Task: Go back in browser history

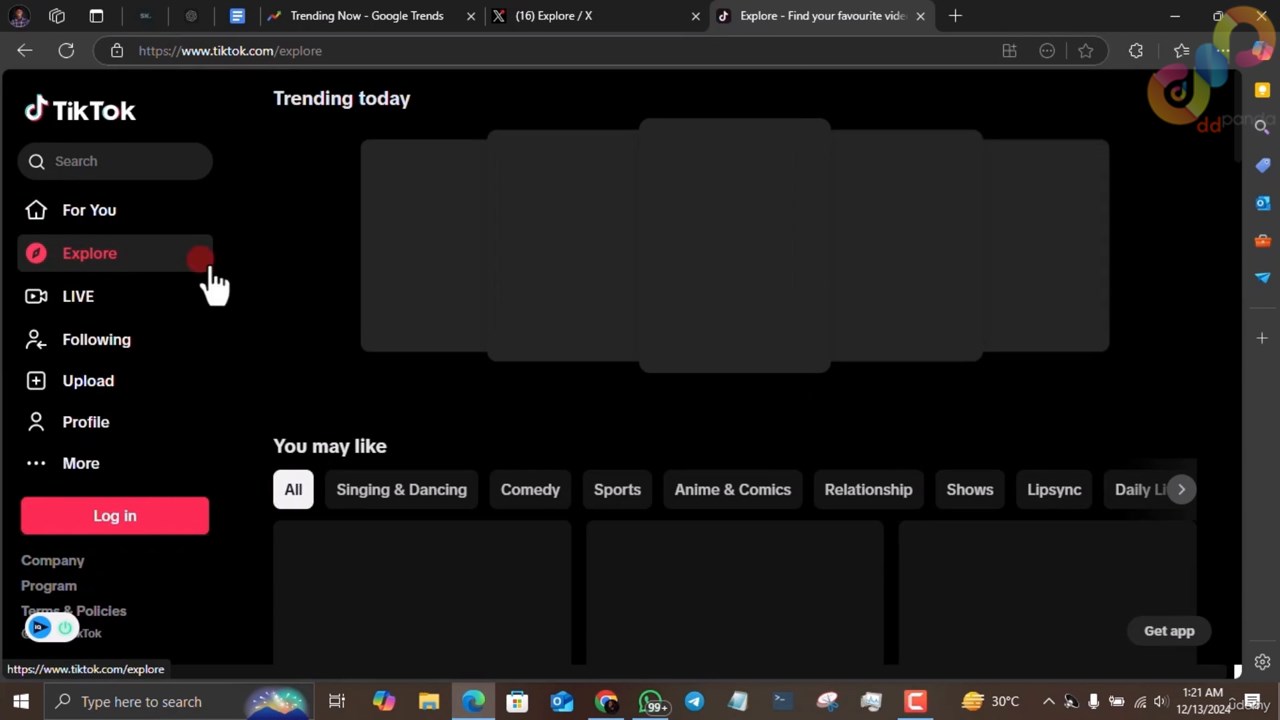Action: (25, 51)
